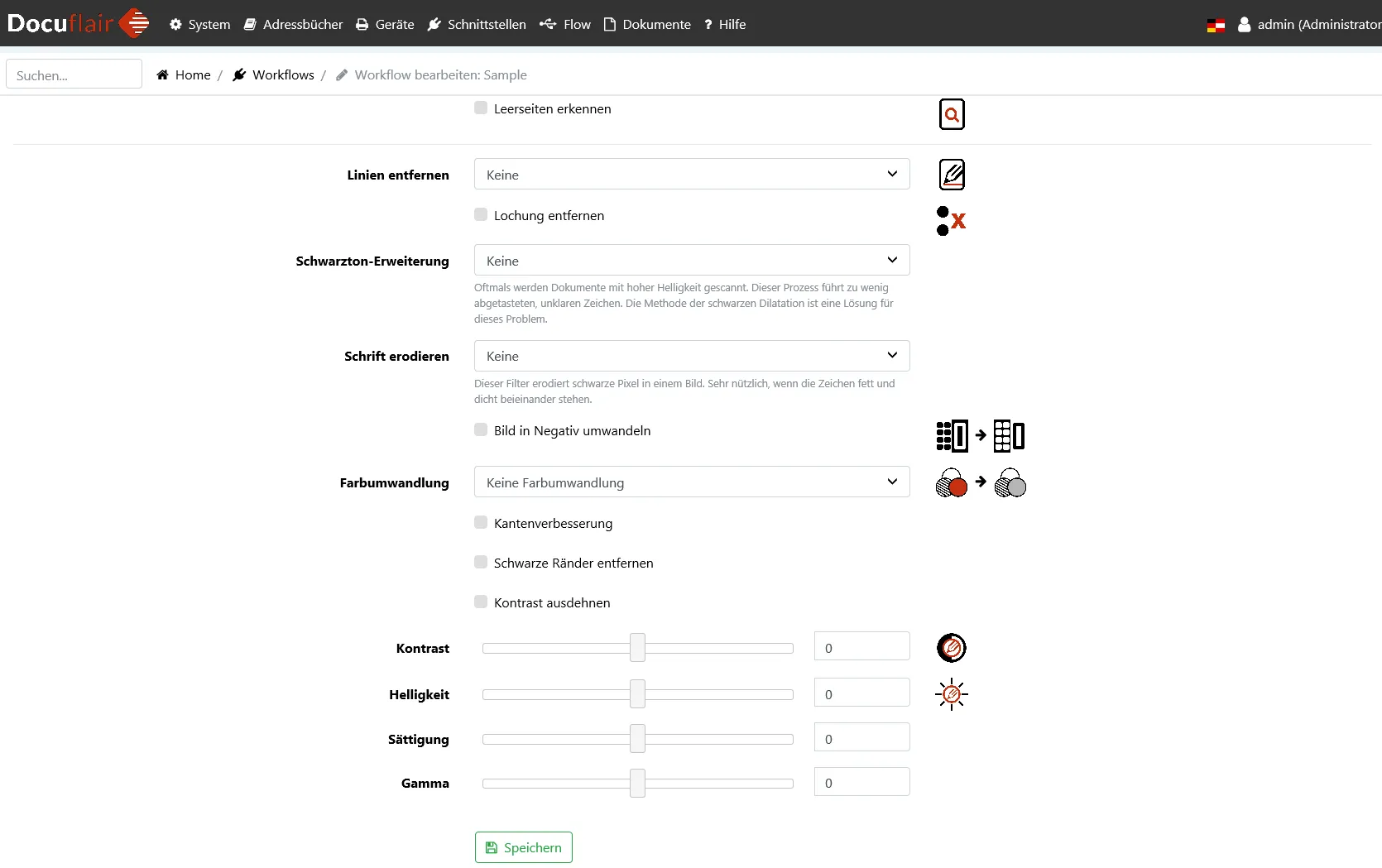Viewport: 1382px width, 868px height.
Task: Click the Kontrast slider handle
Action: click(637, 648)
